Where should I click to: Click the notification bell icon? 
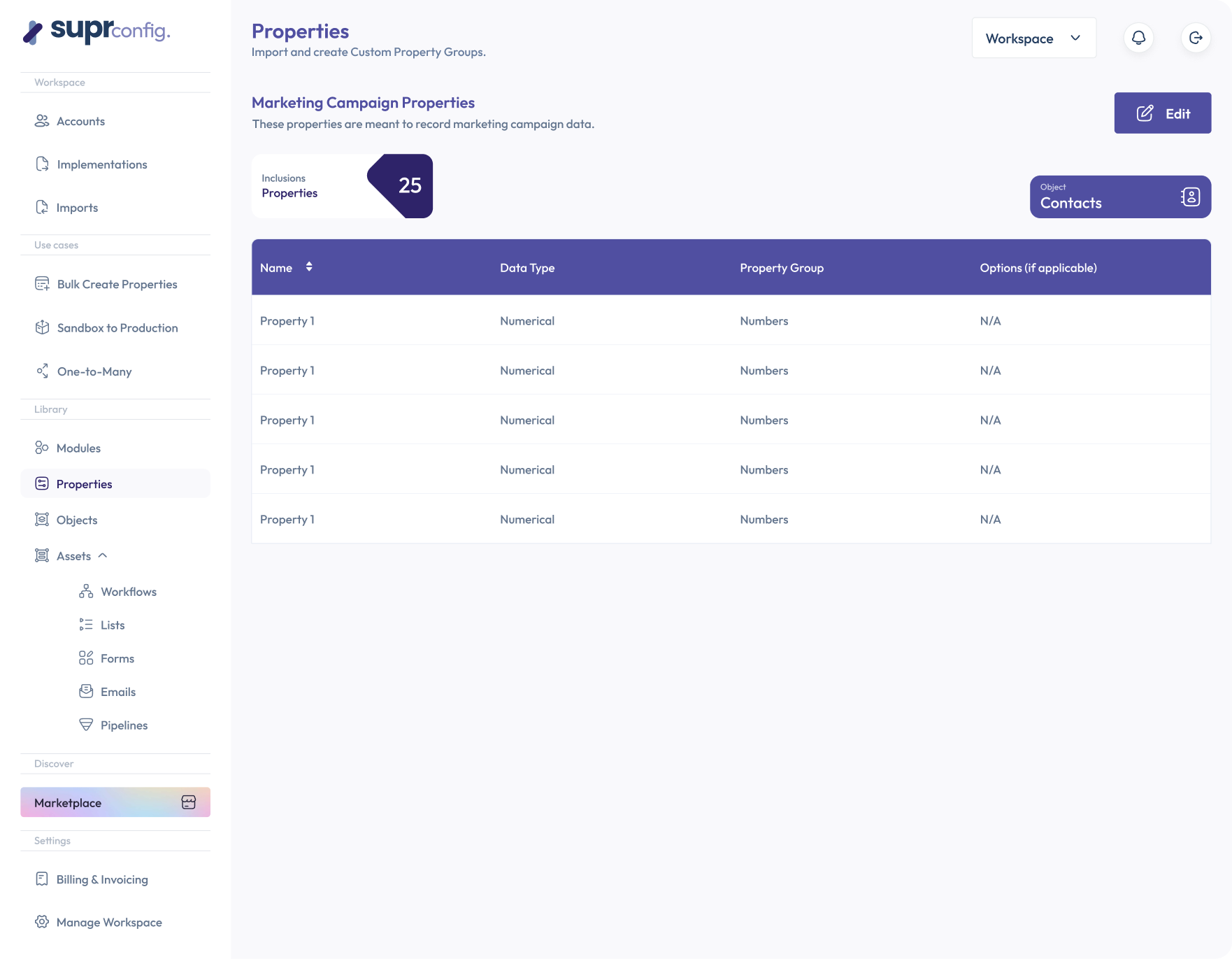tap(1138, 38)
